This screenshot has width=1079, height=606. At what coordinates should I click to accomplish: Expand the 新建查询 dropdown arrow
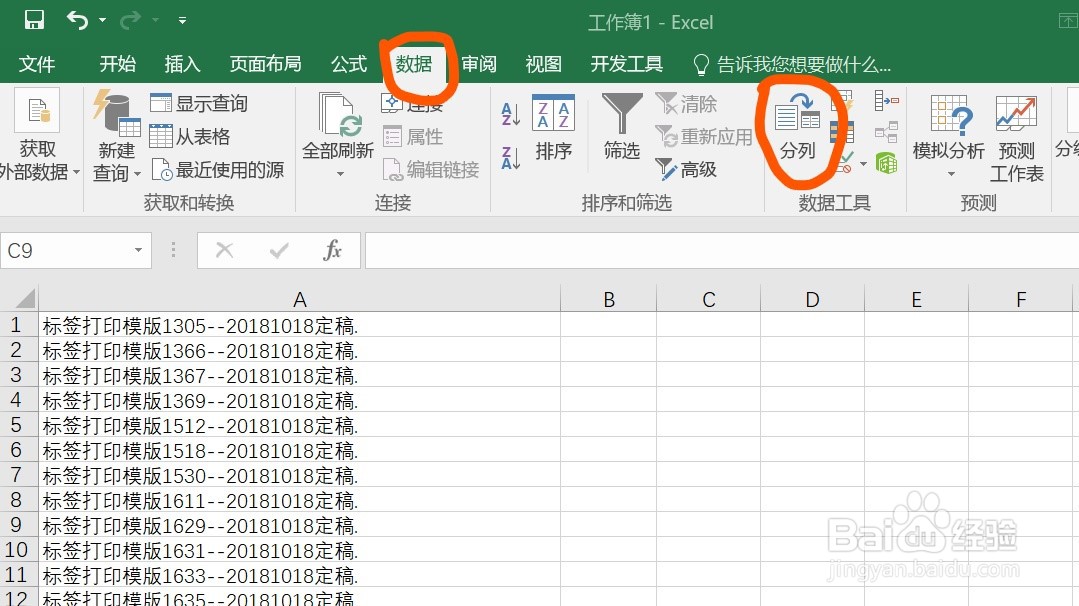[138, 173]
